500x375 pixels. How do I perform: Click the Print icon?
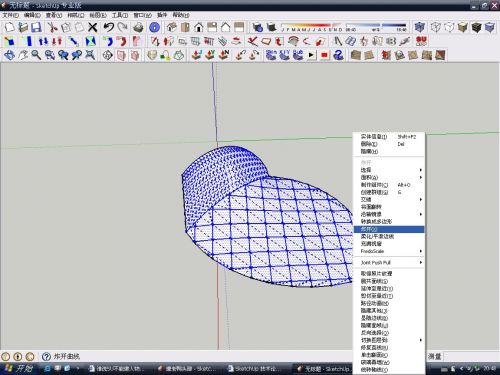coord(138,27)
